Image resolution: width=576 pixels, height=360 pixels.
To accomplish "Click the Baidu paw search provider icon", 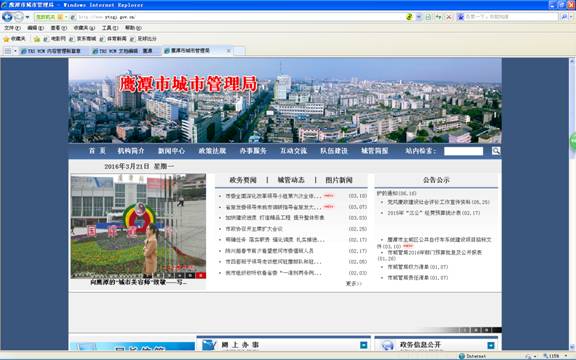I will pos(460,17).
